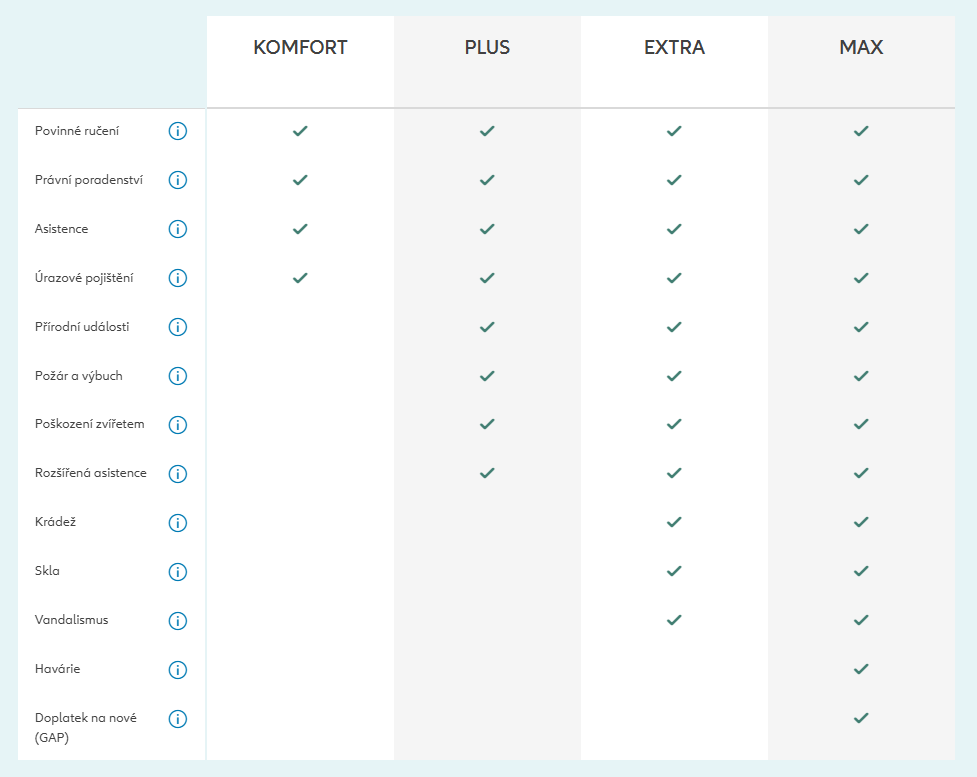
Task: Click Povinné ručení checkmark under KOMFORT
Action: 300,131
